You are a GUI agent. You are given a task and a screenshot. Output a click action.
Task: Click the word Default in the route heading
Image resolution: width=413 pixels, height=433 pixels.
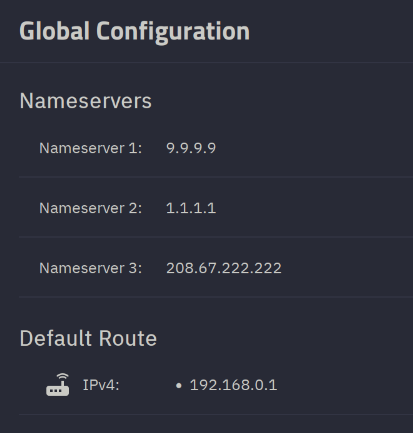pyautogui.click(x=56, y=338)
